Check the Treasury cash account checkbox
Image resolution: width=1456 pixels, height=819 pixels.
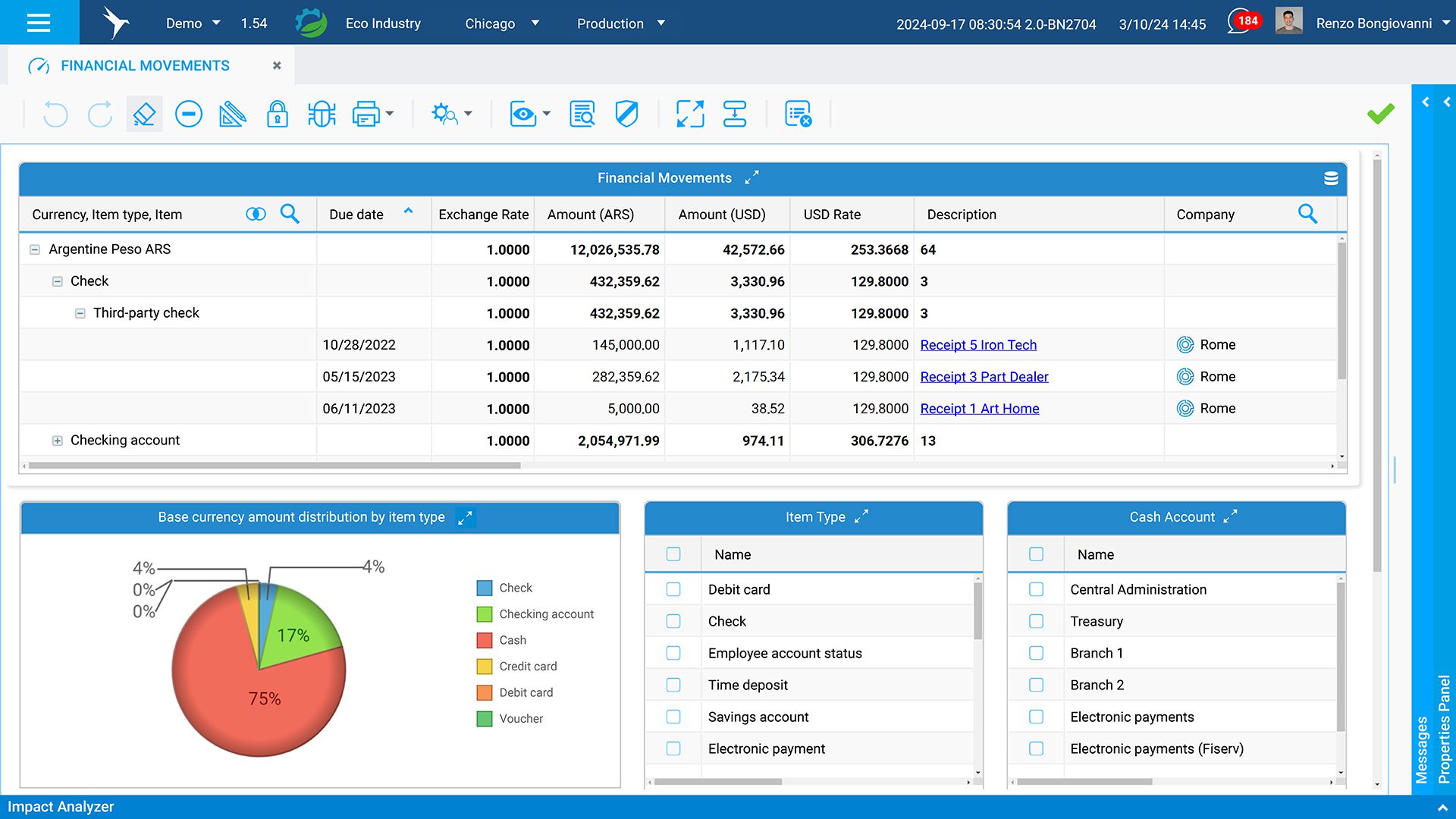pyautogui.click(x=1036, y=621)
